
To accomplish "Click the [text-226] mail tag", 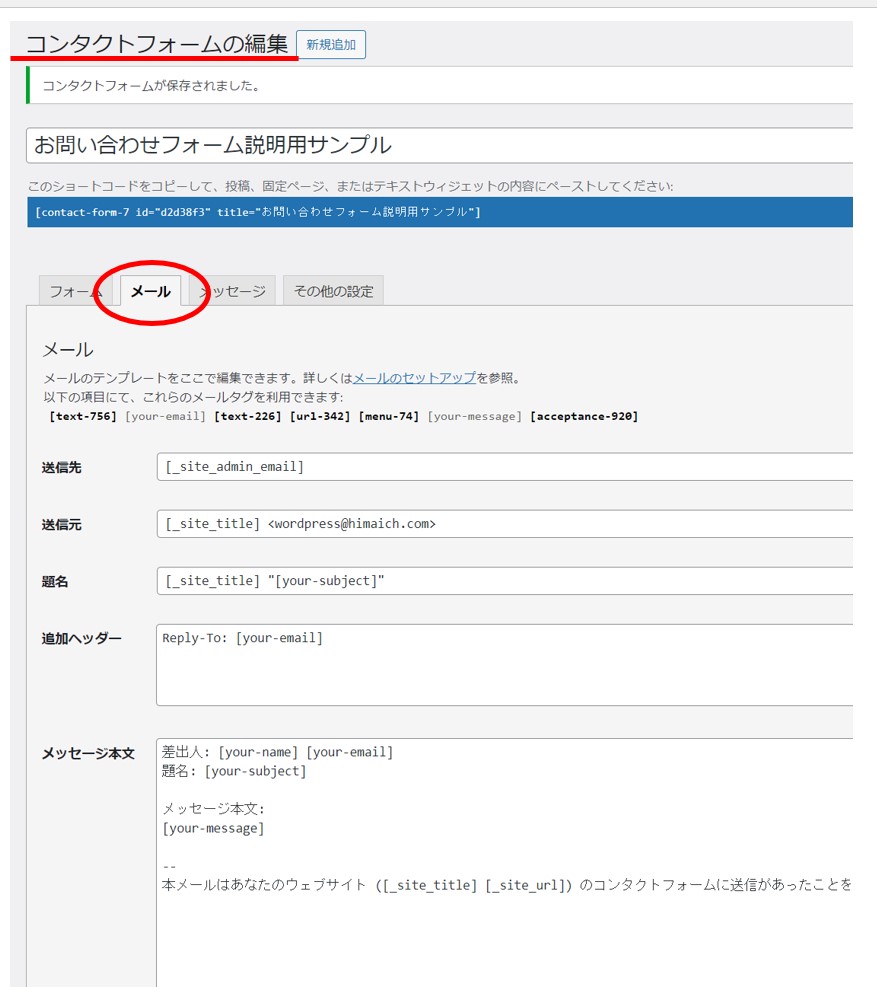I will (x=248, y=416).
